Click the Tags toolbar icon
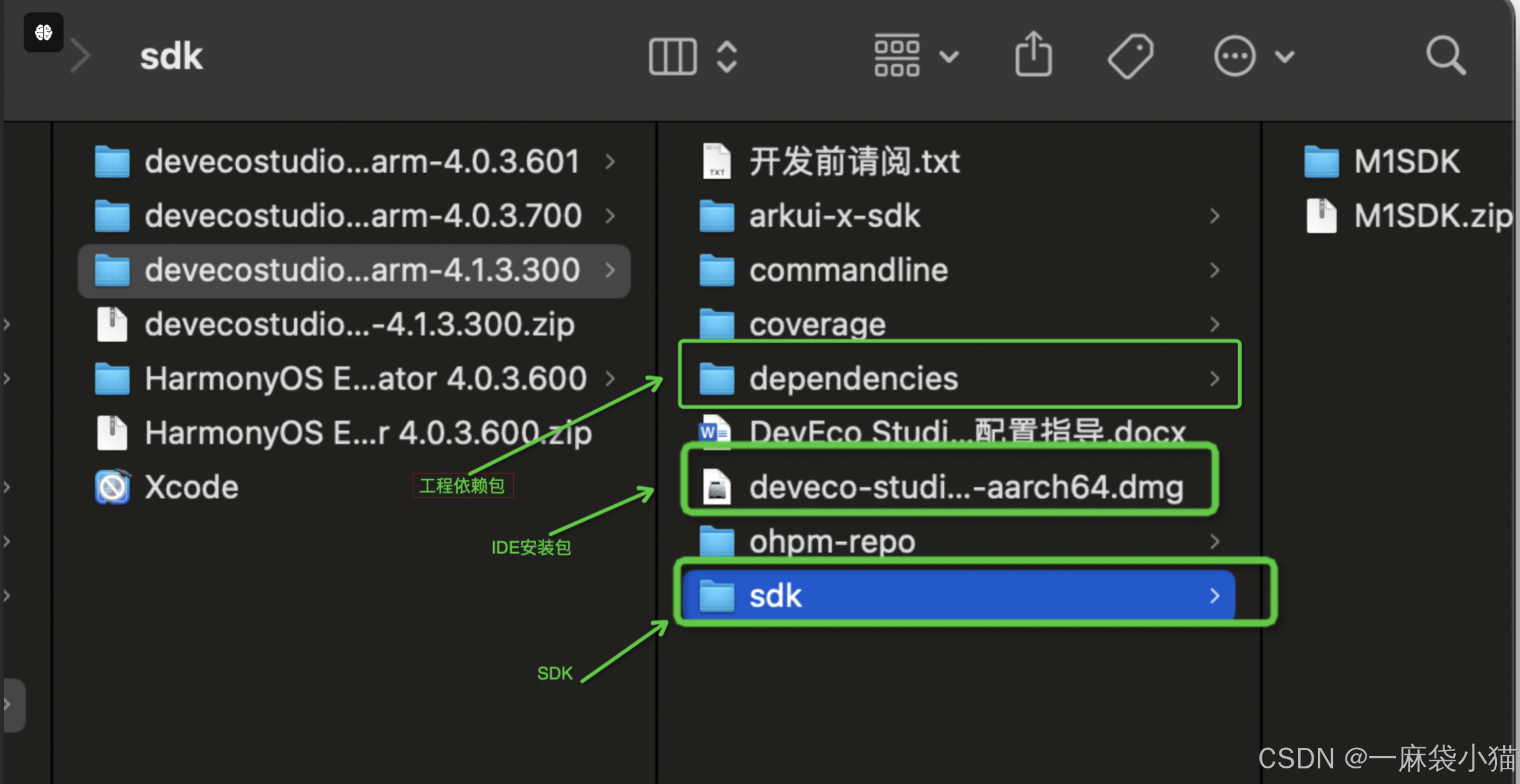Screen dimensions: 1520x784 click(1130, 56)
